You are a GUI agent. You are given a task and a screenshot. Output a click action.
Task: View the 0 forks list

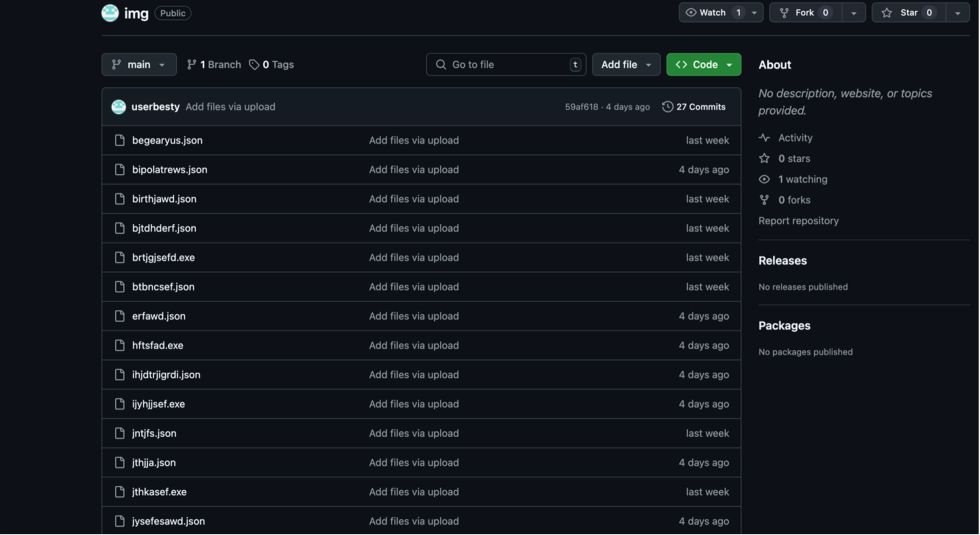[x=794, y=200]
